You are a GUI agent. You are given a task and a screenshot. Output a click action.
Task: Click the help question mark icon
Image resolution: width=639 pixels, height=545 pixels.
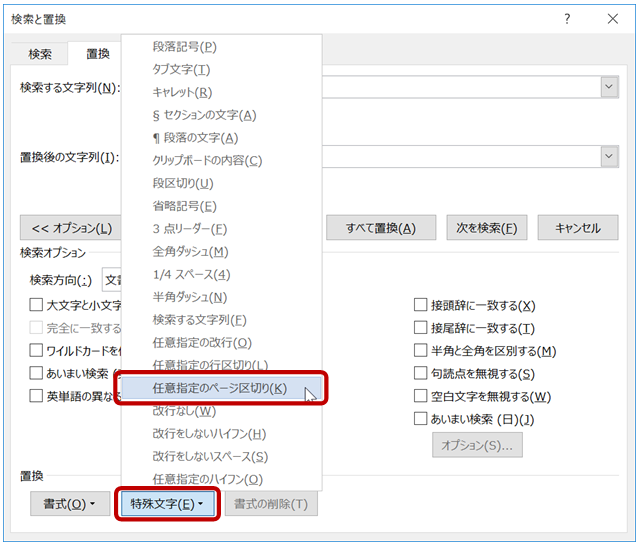[x=567, y=19]
